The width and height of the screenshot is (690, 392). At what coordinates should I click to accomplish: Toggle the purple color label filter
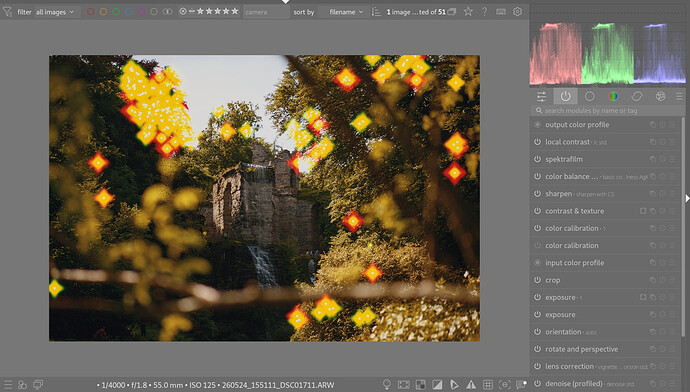(x=141, y=12)
